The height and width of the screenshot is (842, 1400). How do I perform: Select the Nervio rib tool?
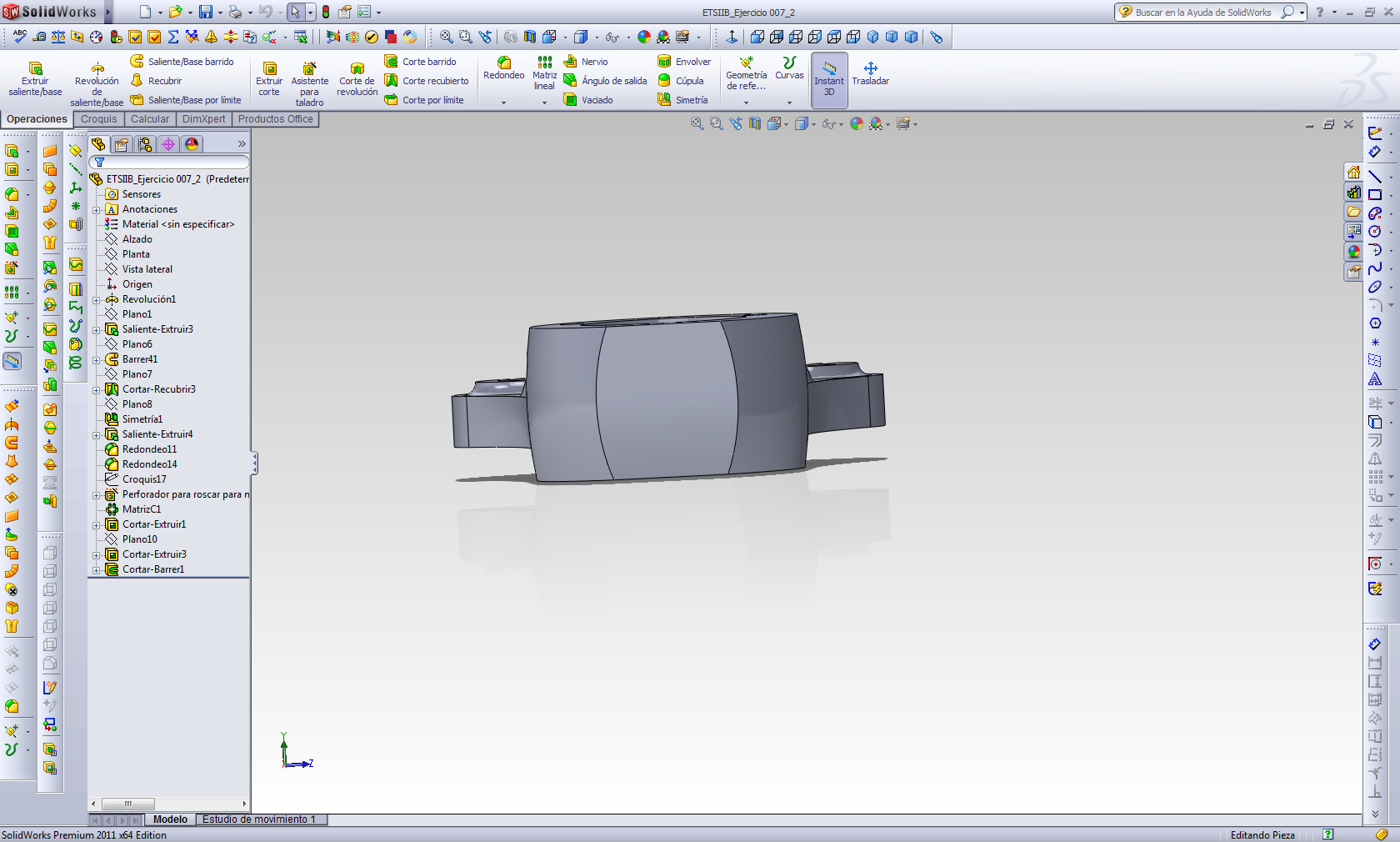tap(586, 62)
